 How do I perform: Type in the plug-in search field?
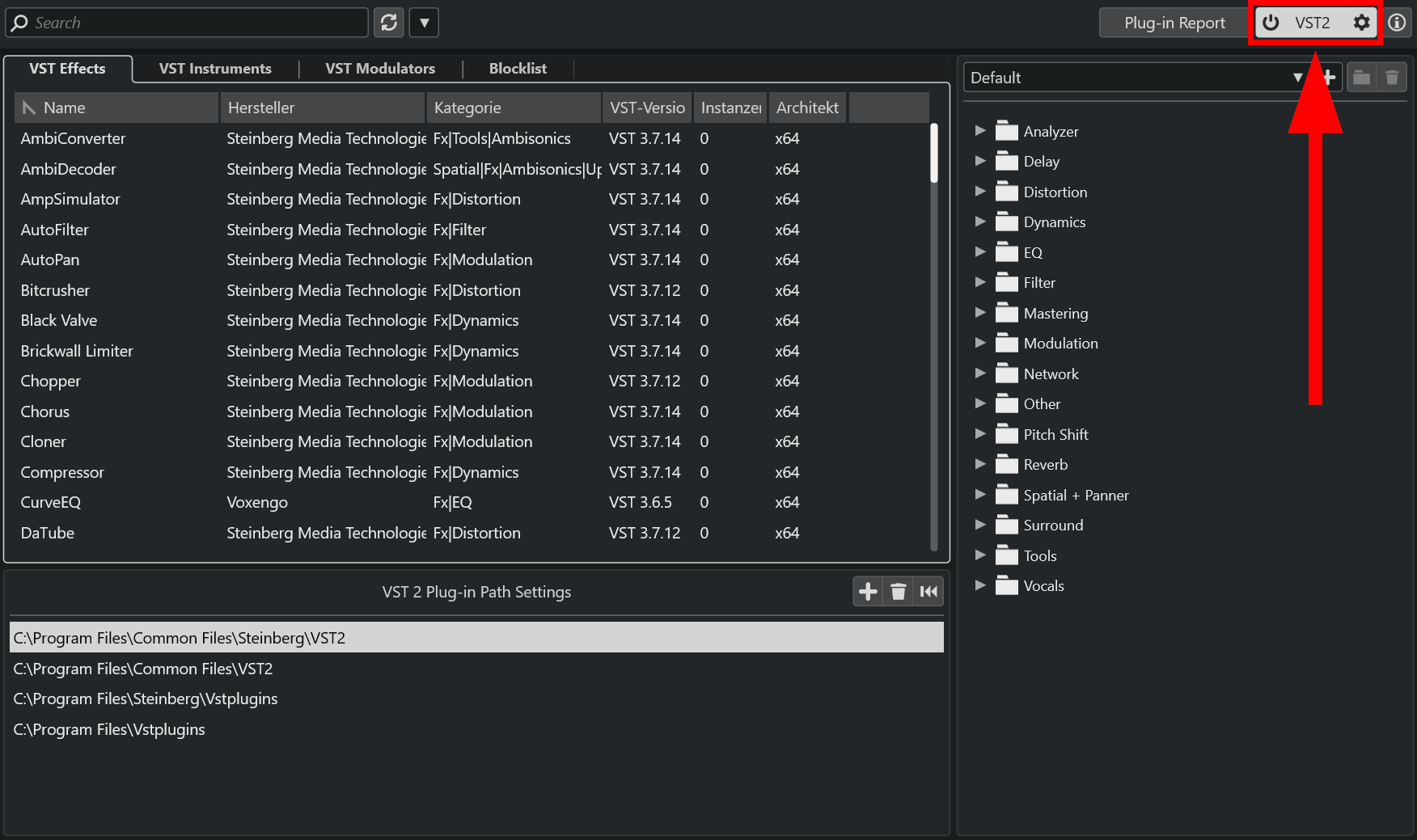click(186, 22)
